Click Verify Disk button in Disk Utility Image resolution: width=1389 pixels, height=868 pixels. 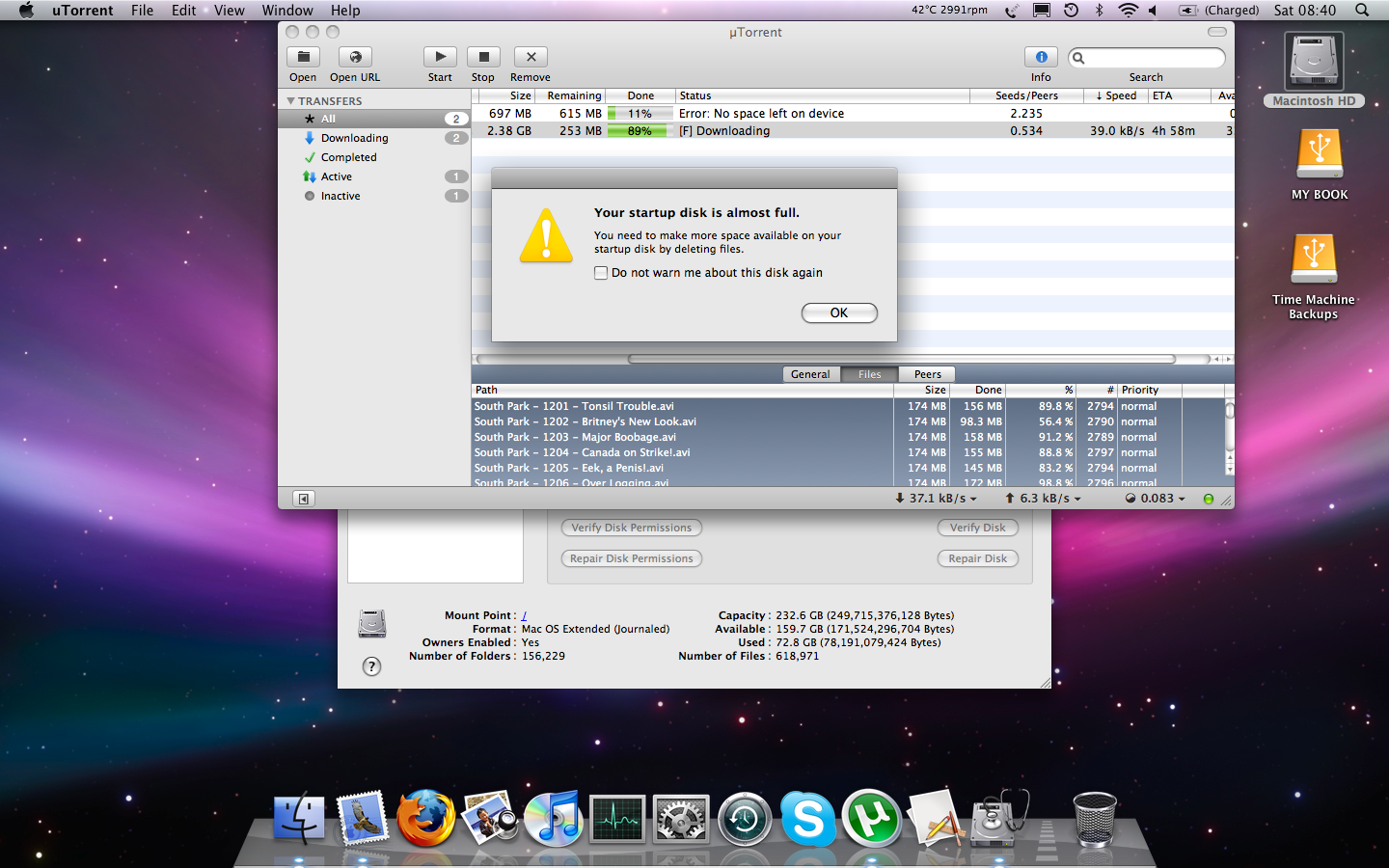[977, 528]
